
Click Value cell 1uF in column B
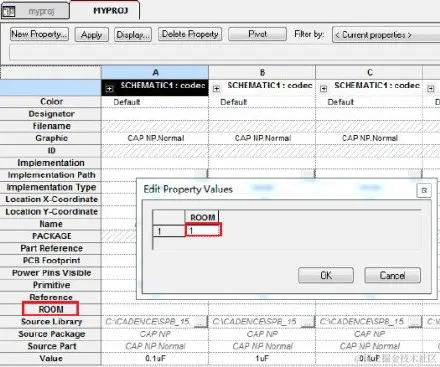pos(262,358)
